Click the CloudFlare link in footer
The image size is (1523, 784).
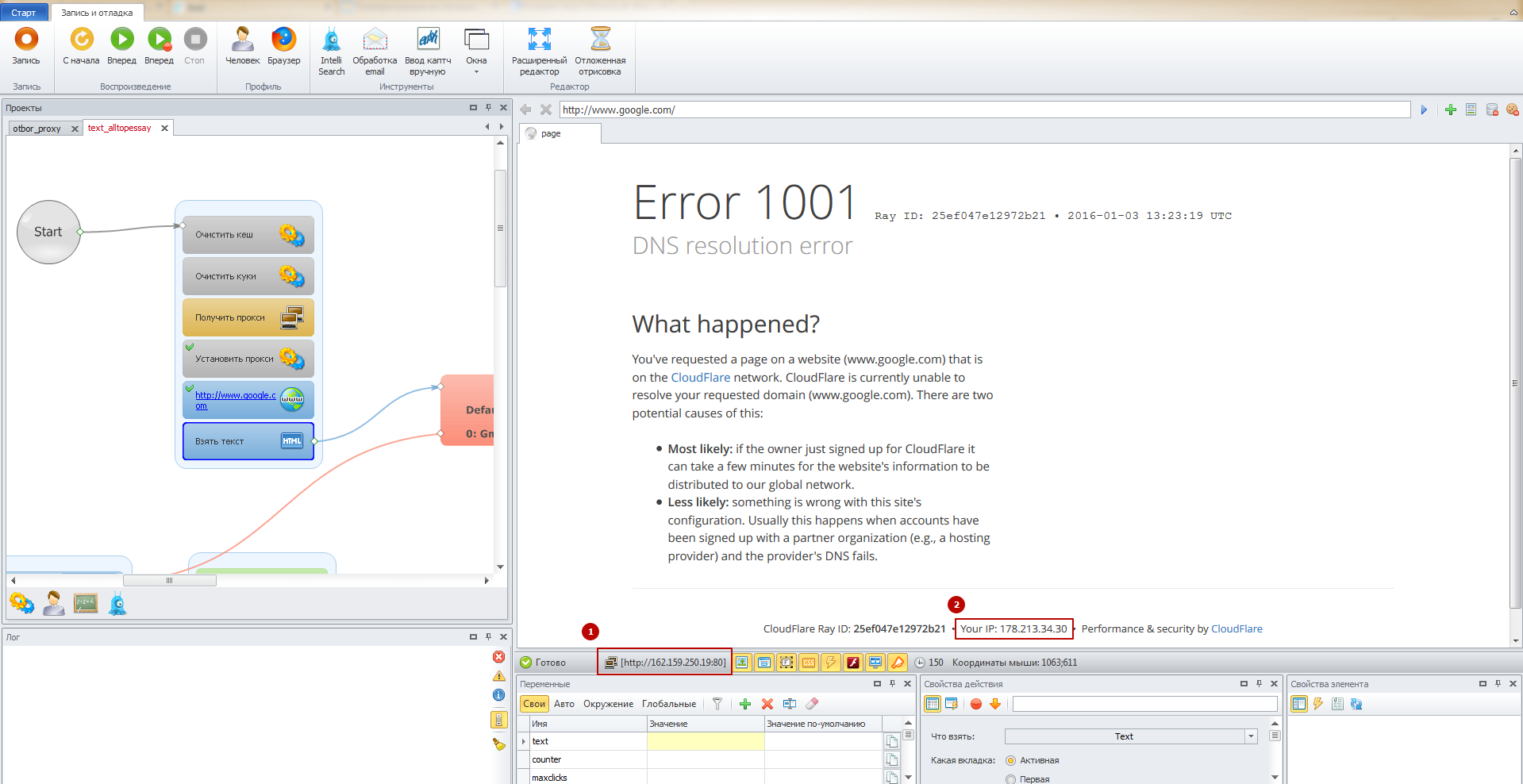pyautogui.click(x=1236, y=629)
